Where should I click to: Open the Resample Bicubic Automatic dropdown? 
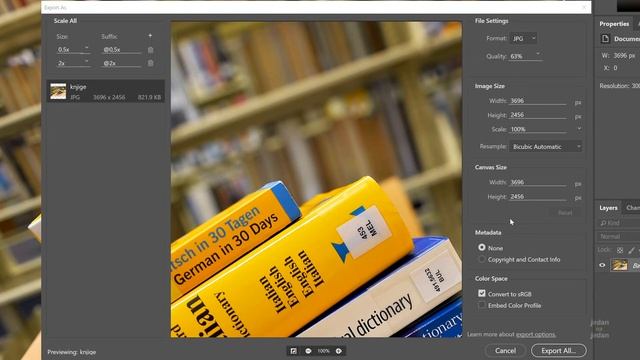click(x=546, y=147)
